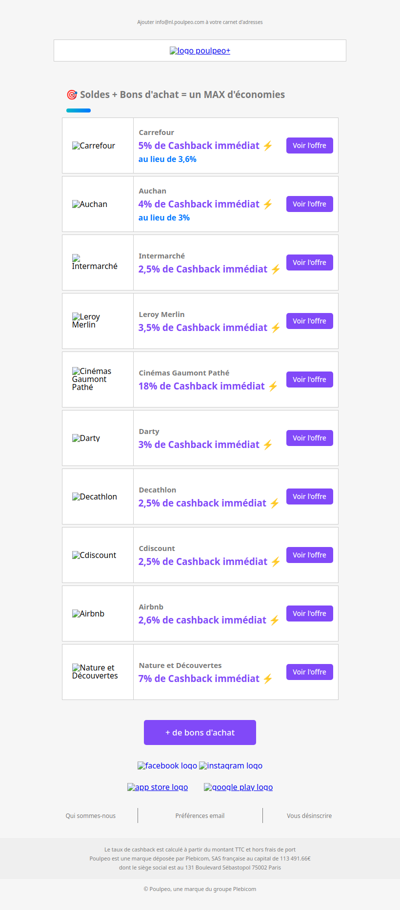400x910 pixels.
Task: Click the Decathlon brand image
Action: point(95,497)
